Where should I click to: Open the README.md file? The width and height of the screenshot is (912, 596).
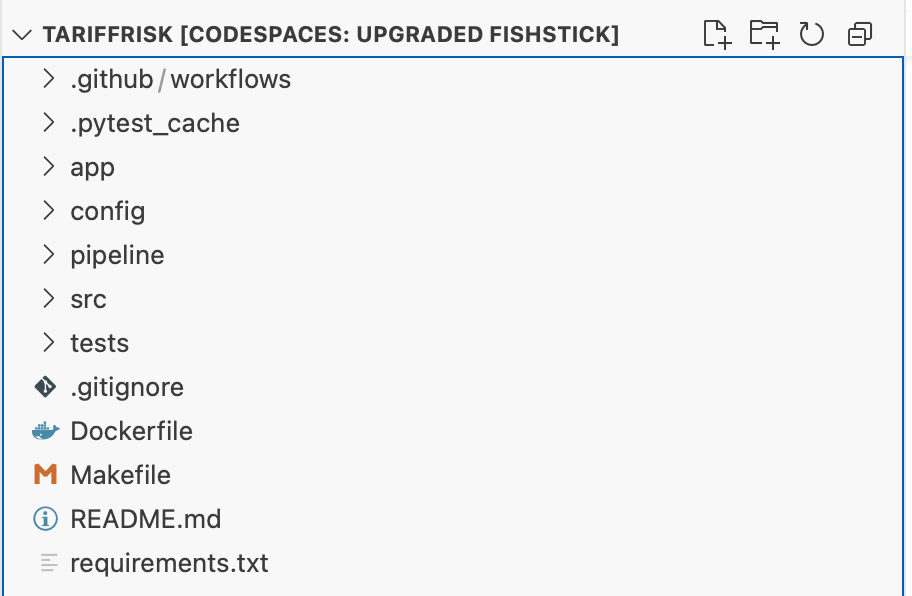point(145,519)
